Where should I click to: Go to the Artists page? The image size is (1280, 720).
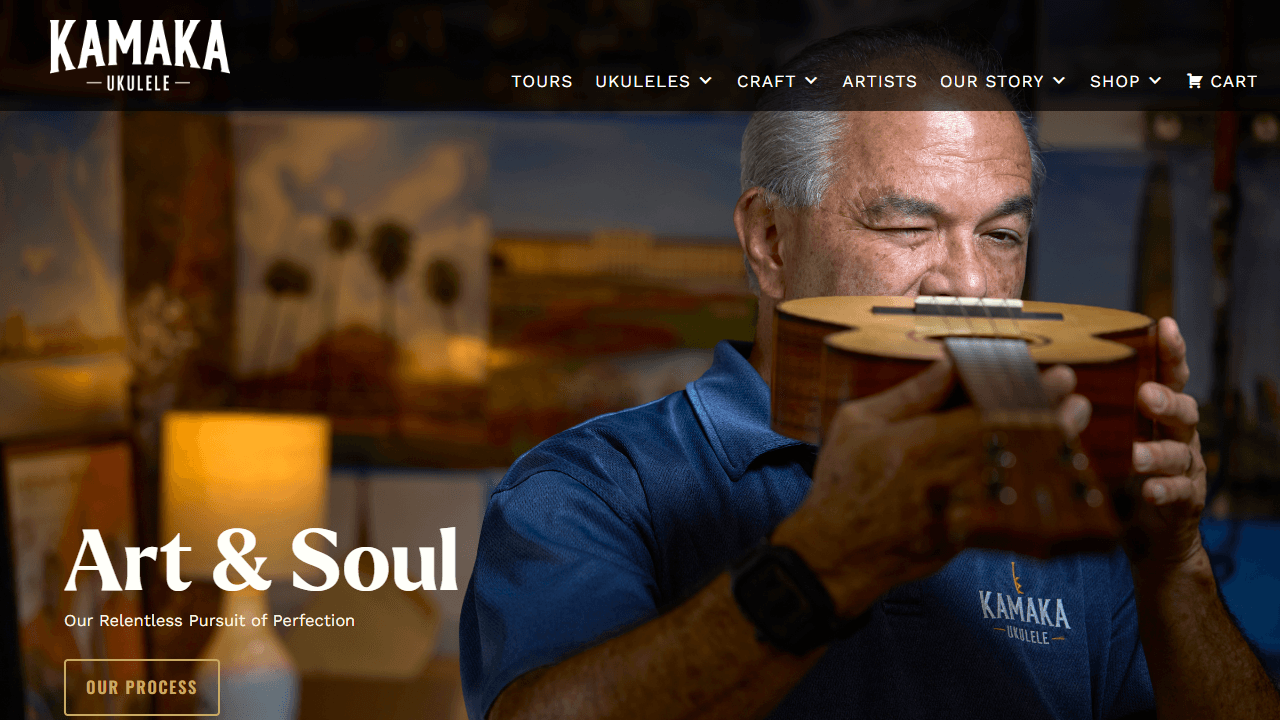tap(879, 81)
